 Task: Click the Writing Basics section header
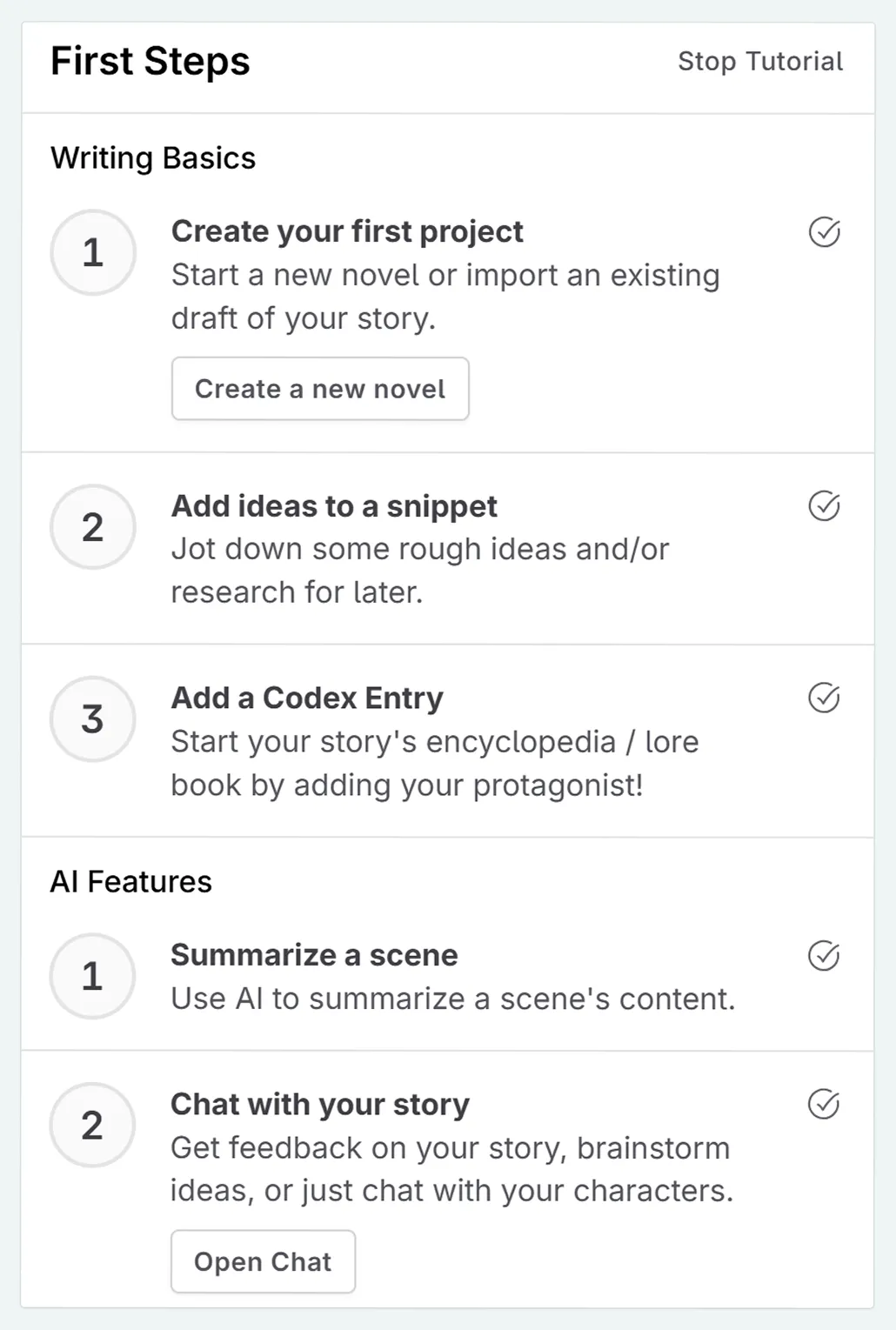pyautogui.click(x=153, y=158)
